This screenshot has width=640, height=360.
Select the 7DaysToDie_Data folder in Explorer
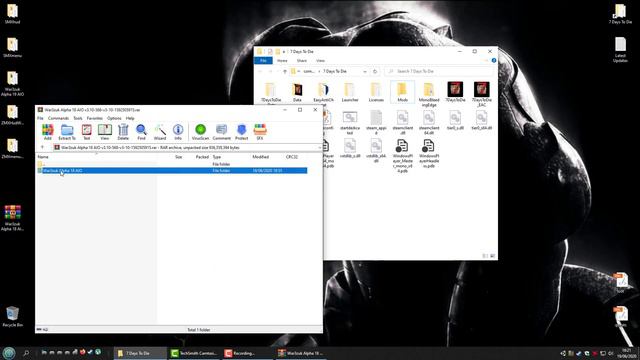[x=271, y=92]
